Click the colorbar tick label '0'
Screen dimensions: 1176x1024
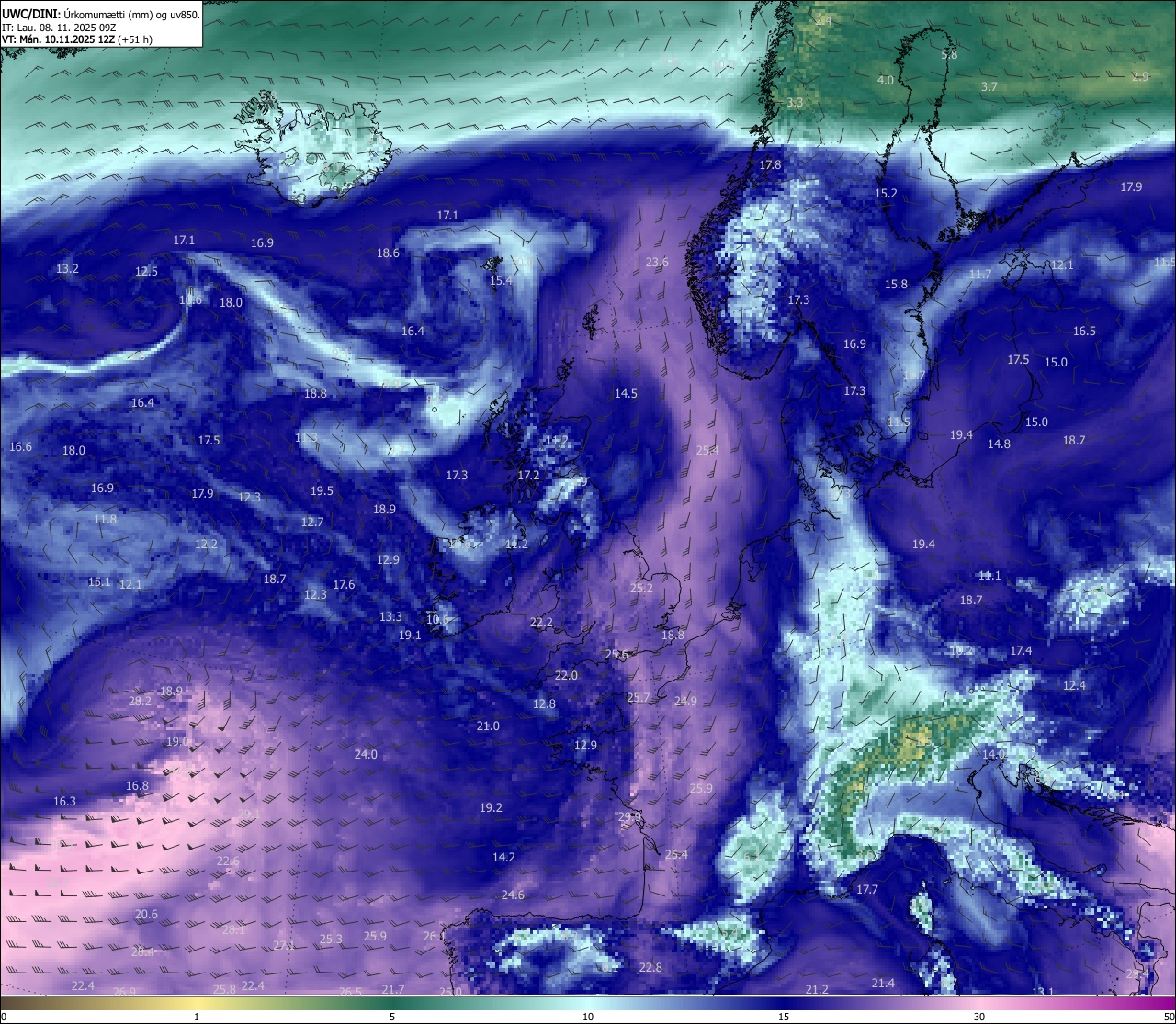(x=4, y=1017)
